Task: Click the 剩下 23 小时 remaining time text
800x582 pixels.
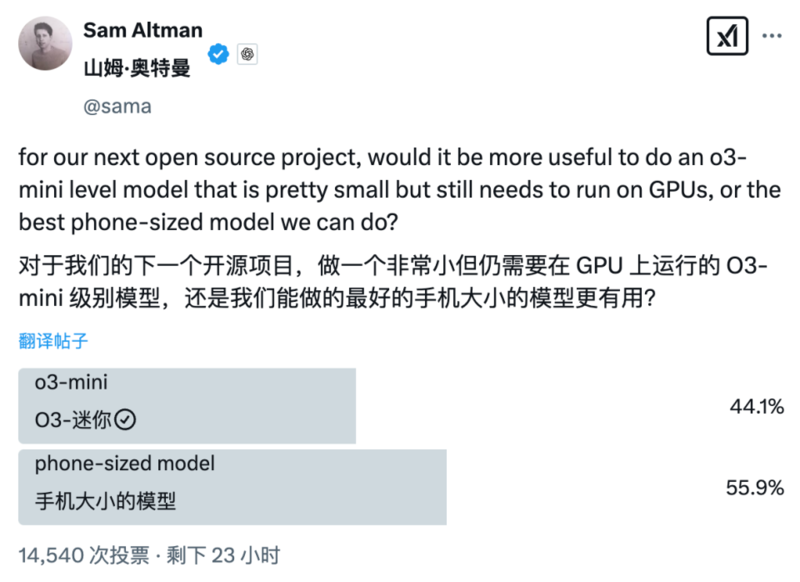Action: (223, 555)
